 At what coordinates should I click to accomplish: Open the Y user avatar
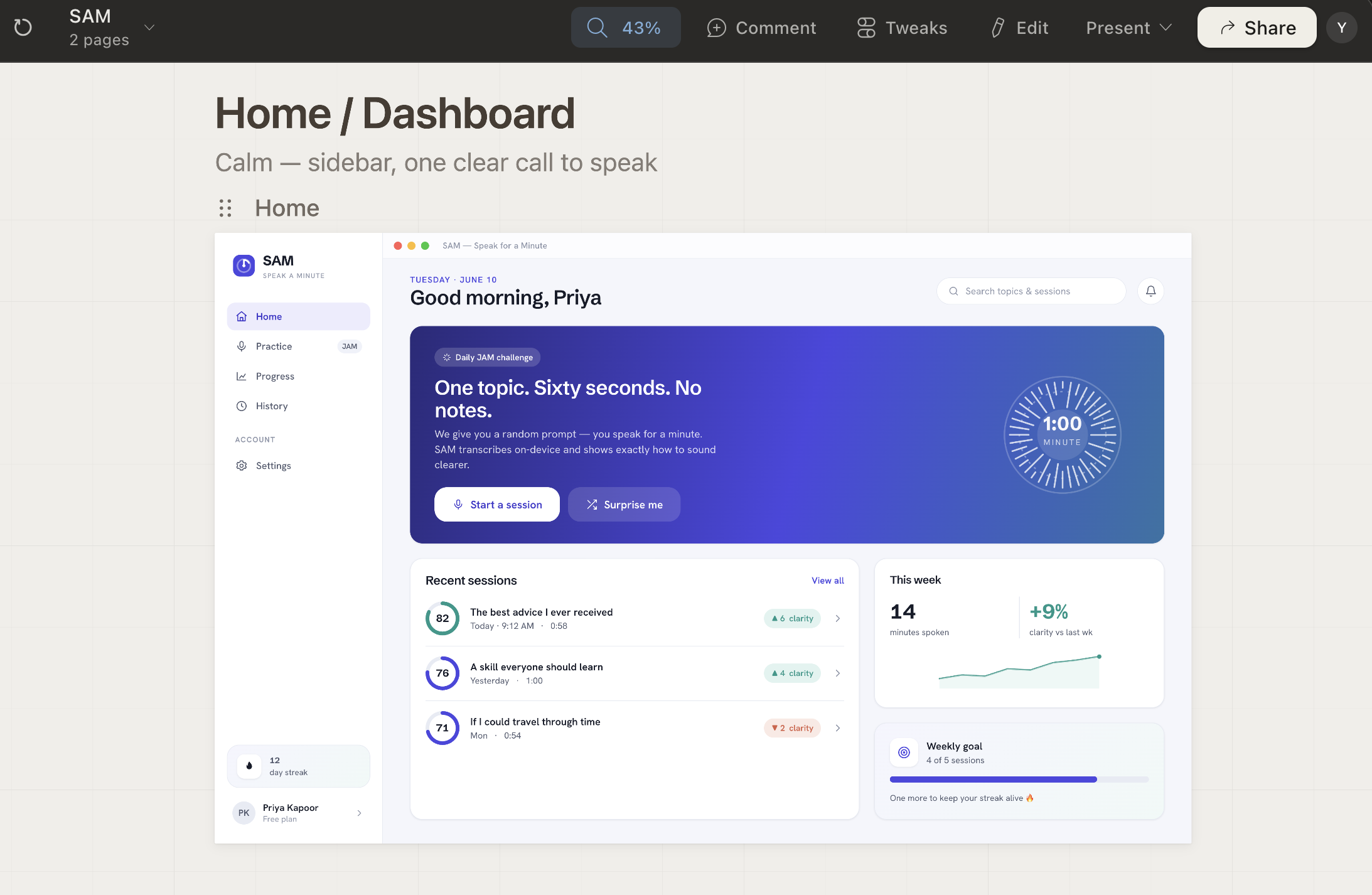click(x=1342, y=28)
